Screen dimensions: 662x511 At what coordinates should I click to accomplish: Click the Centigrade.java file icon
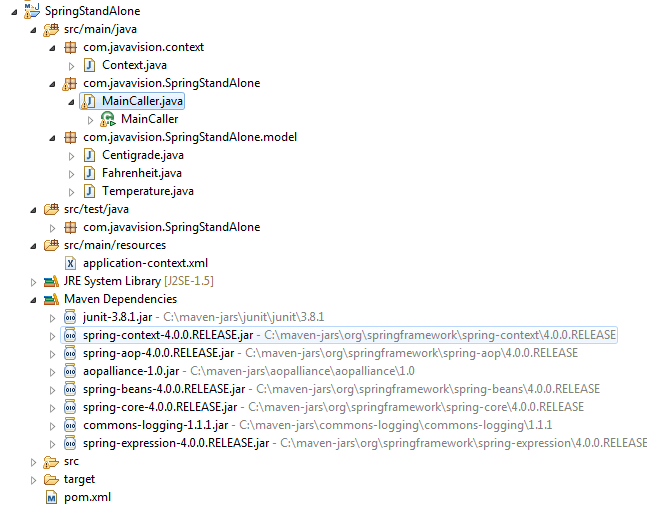89,155
